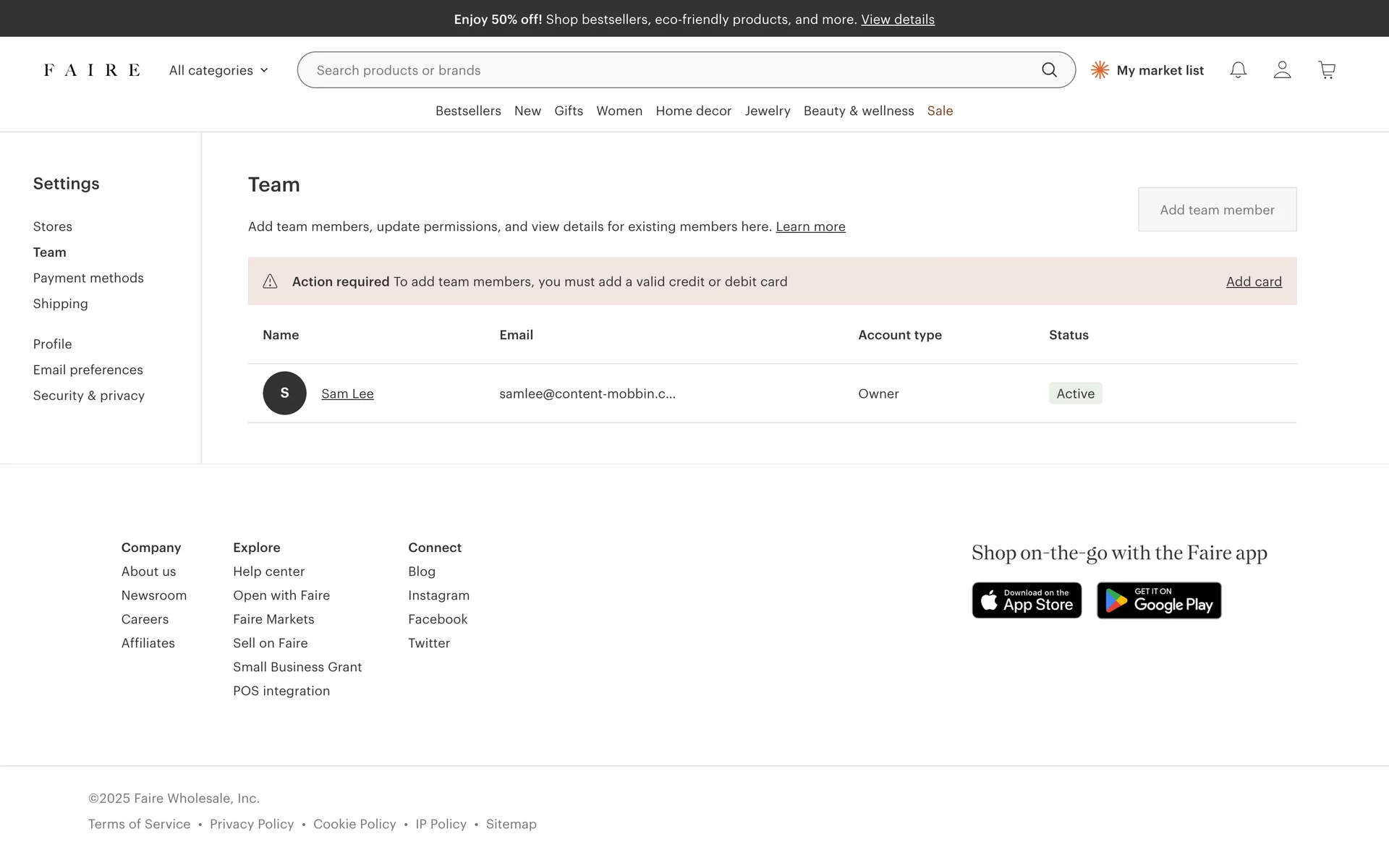Viewport: 1389px width, 868px height.
Task: Open the shopping cart
Action: coord(1326,70)
